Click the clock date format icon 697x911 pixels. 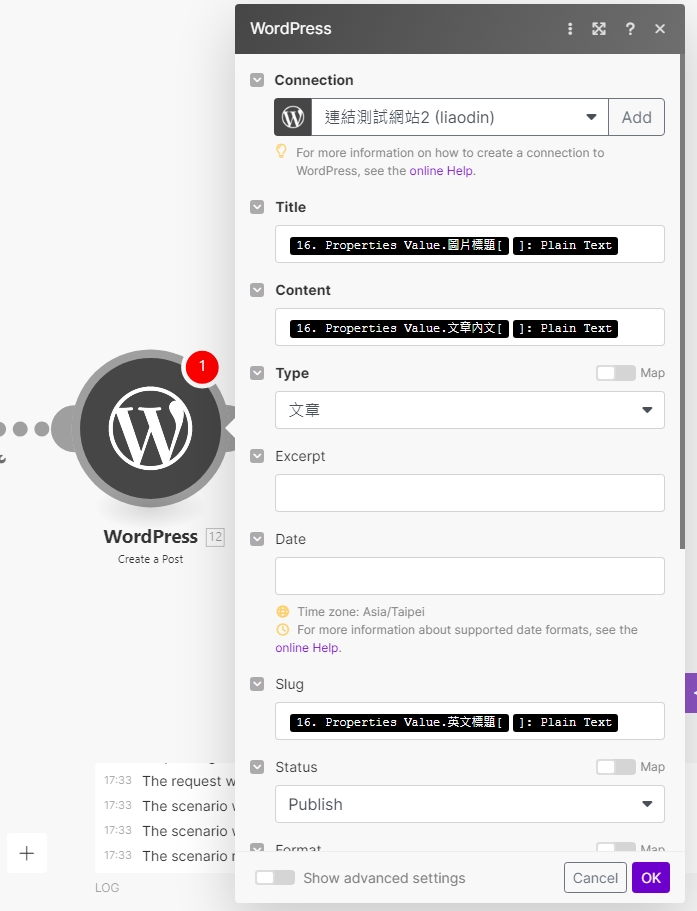tap(283, 629)
